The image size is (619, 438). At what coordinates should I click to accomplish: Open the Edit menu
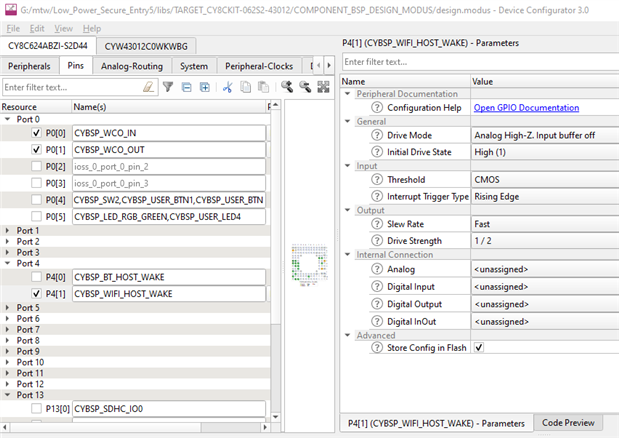pos(37,28)
